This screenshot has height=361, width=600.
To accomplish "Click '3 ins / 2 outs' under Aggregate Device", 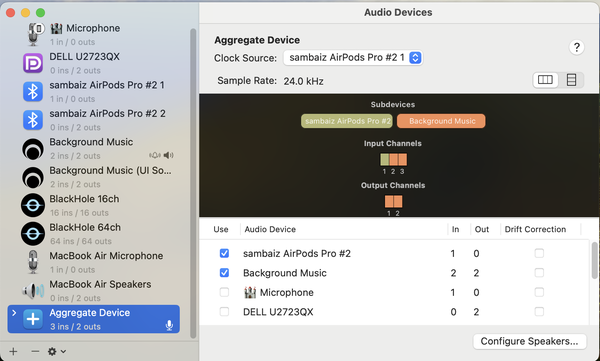I will 75,327.
